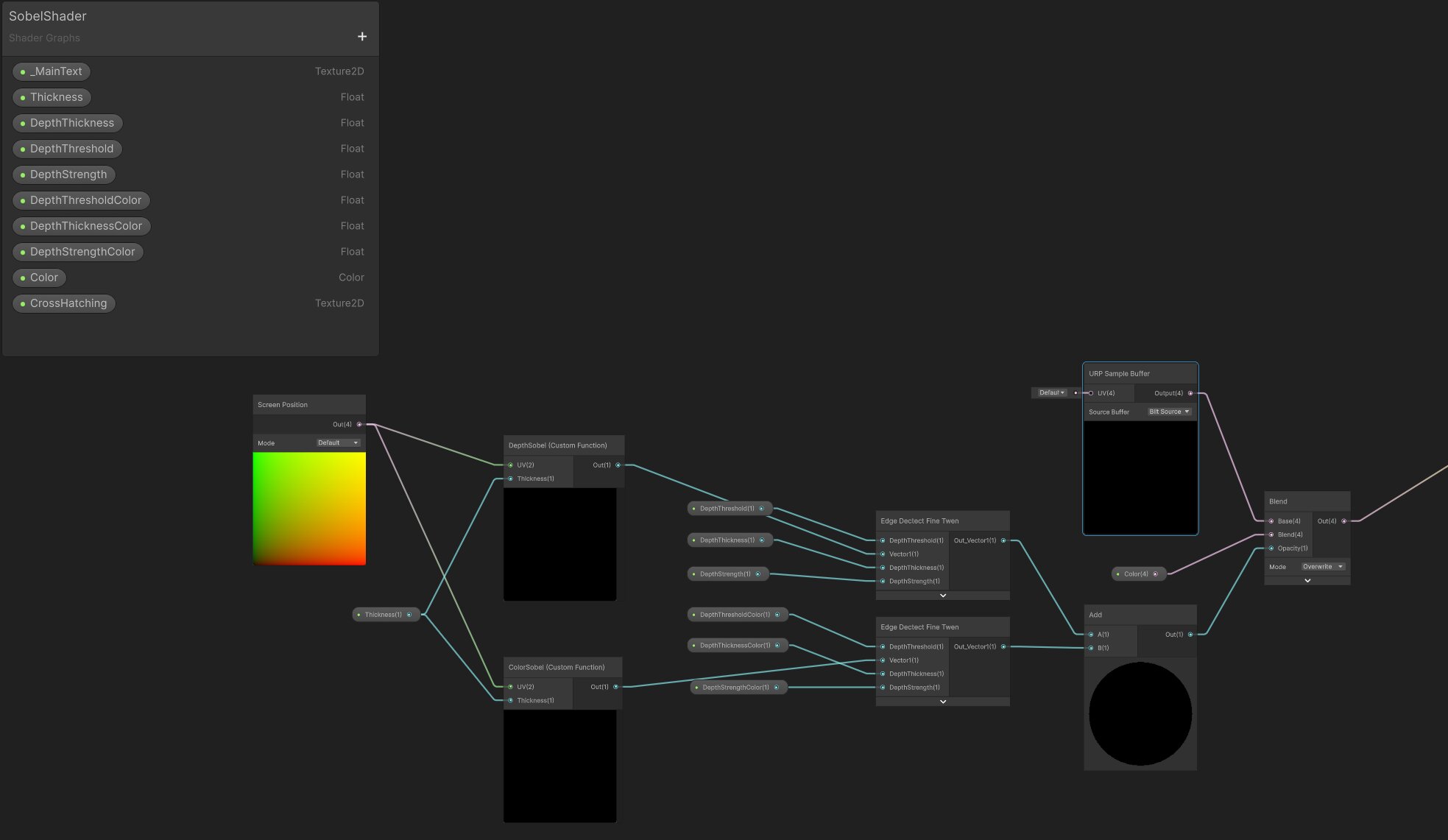Select the Blend node title
This screenshot has width=1448, height=840.
1278,502
